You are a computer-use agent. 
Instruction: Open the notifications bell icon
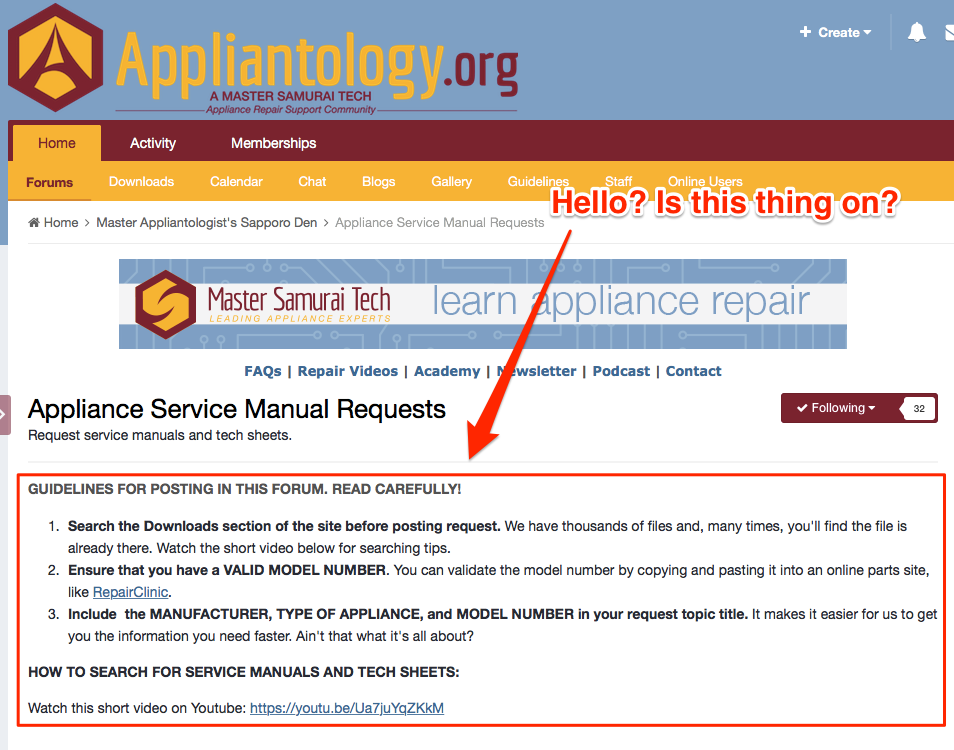916,32
